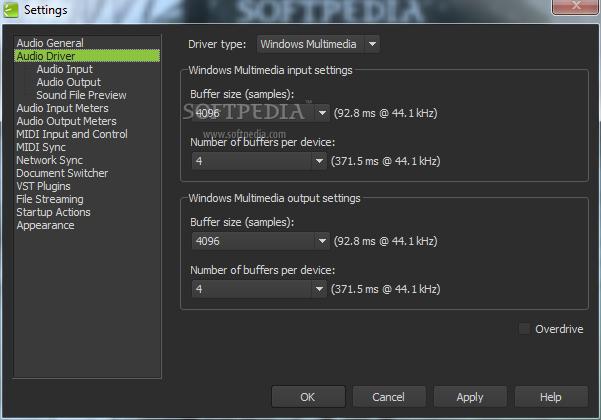Open VST Plugins settings
This screenshot has height=420, width=601.
click(43, 186)
